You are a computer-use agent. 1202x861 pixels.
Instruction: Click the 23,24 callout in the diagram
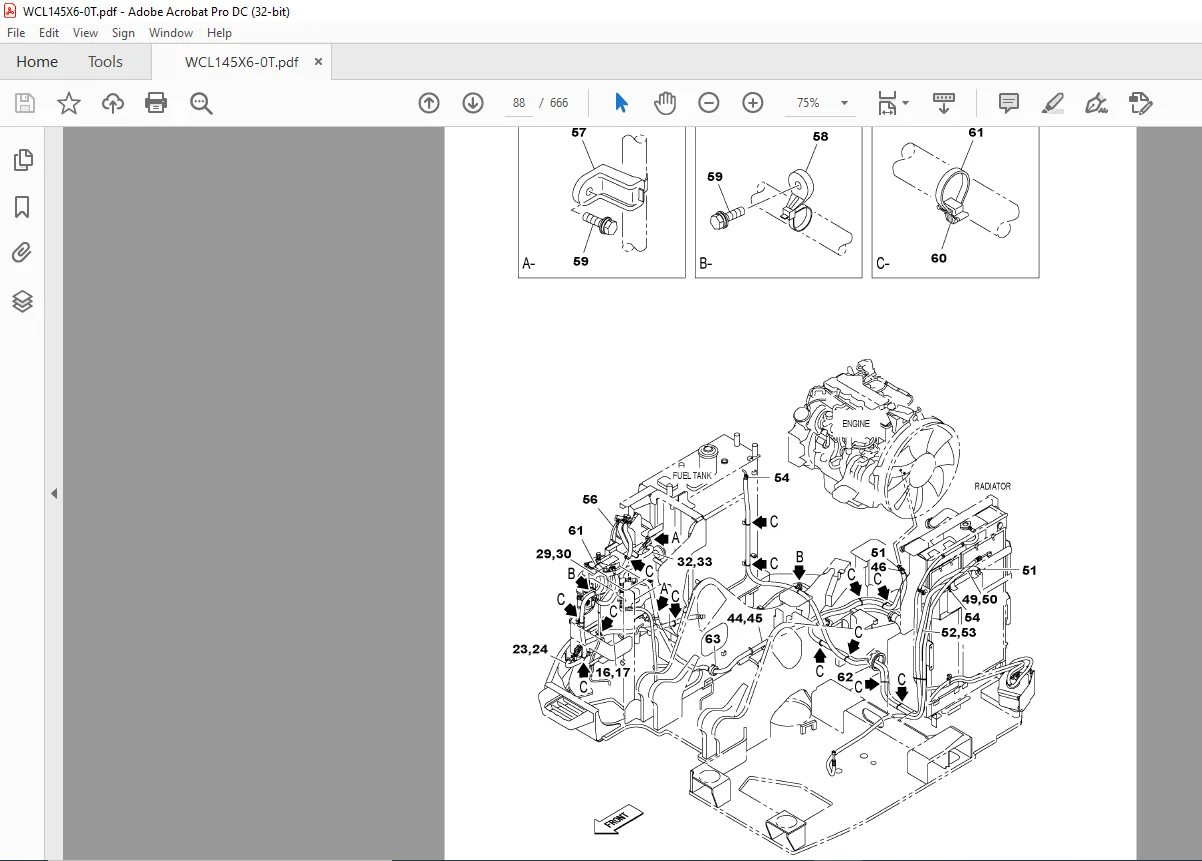click(530, 649)
